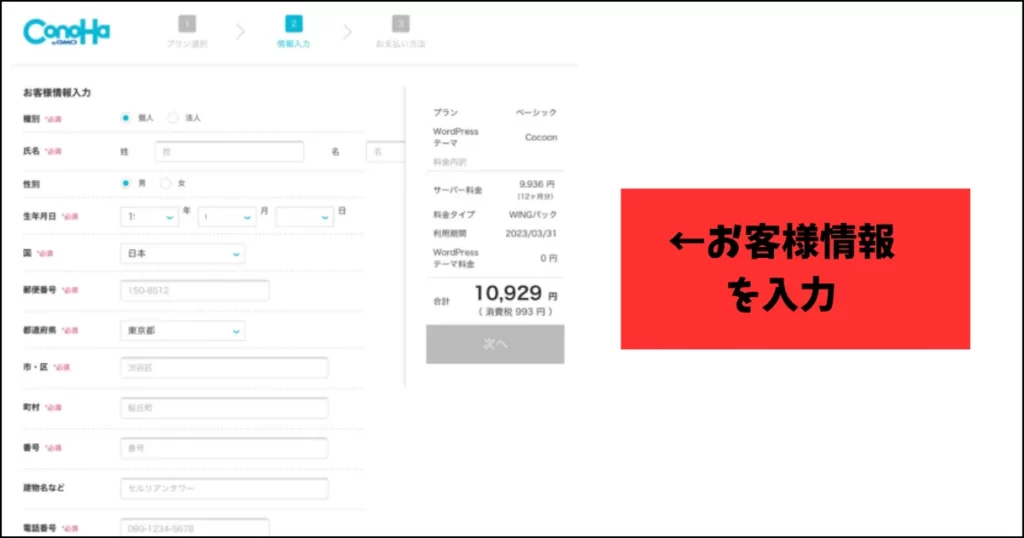Screen dimensions: 1024x538
Task: Click the 番号 input field
Action: pos(224,449)
